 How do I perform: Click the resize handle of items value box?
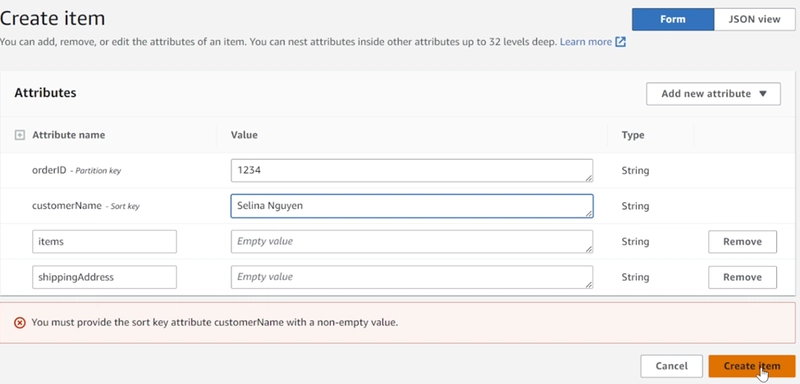point(589,249)
